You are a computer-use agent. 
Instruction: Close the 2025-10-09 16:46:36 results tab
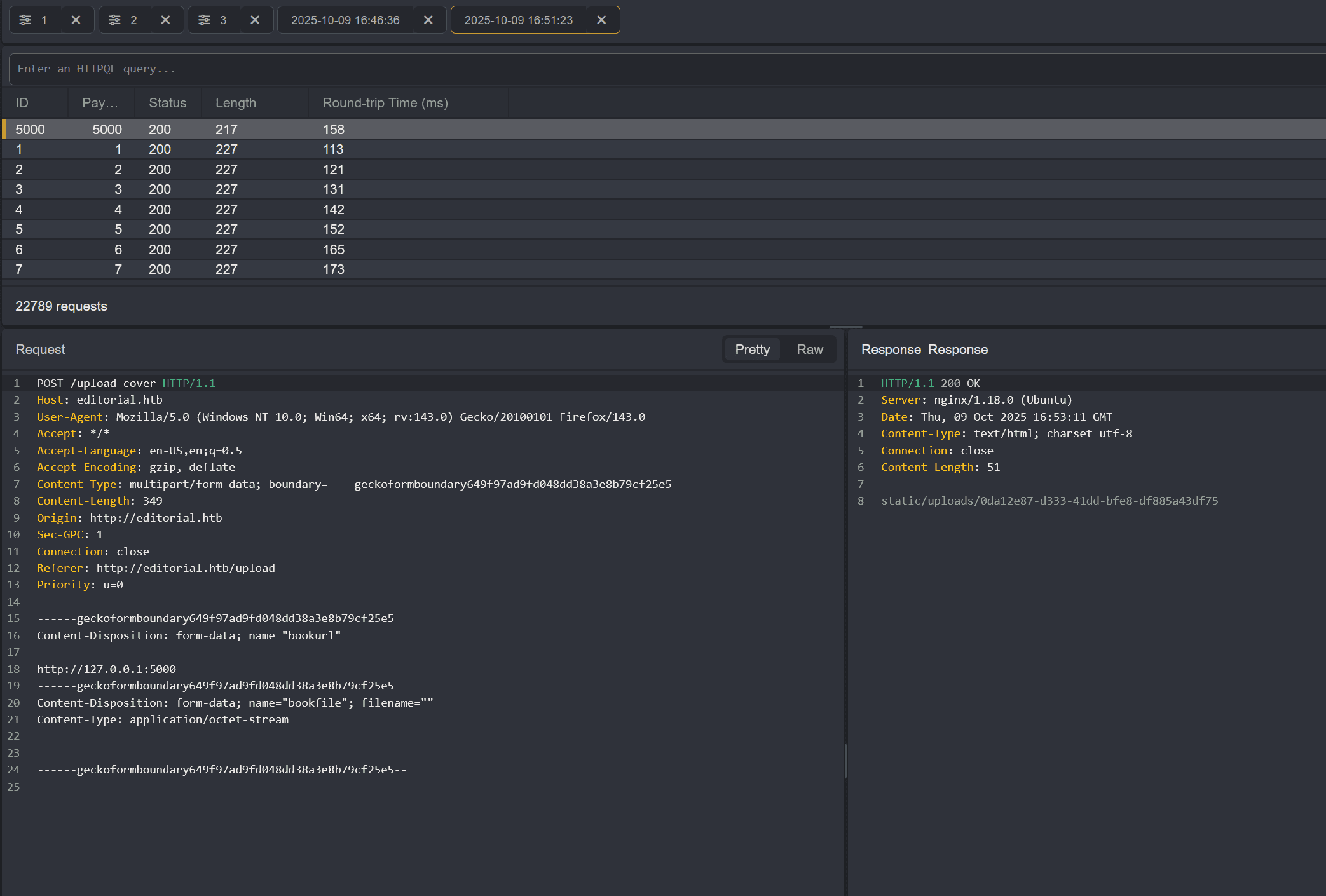[x=428, y=20]
